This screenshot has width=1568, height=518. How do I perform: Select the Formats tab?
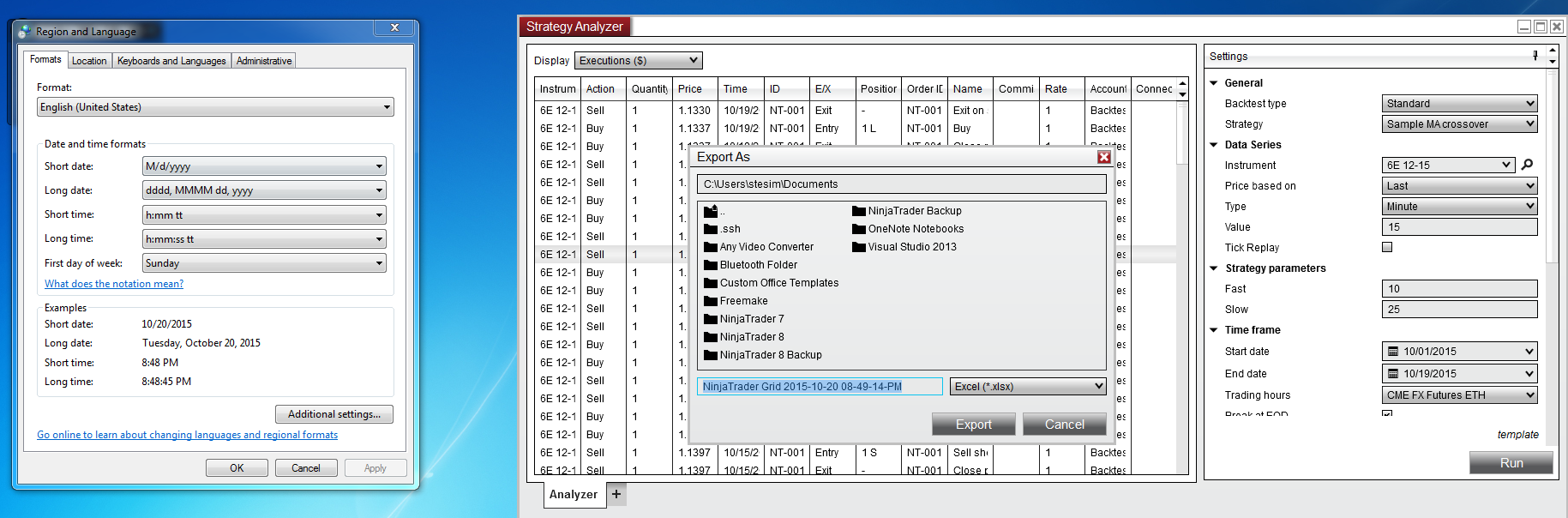45,59
